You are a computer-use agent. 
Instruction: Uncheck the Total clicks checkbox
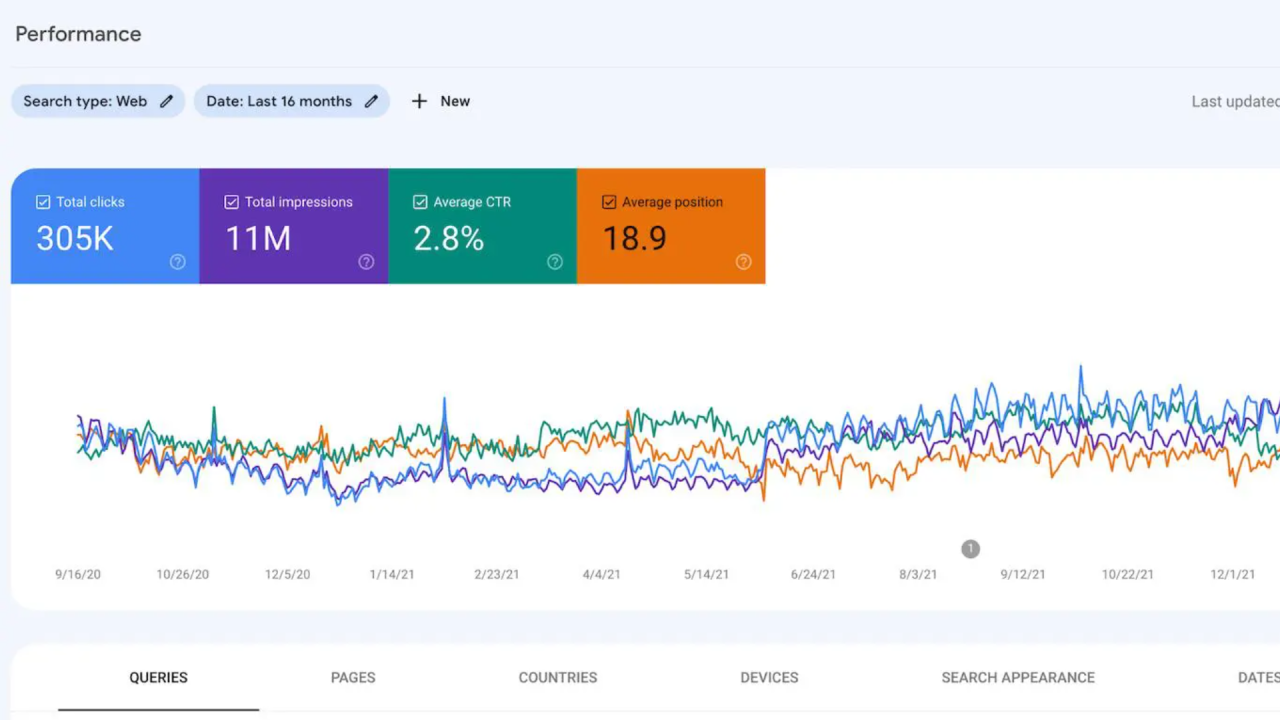pos(43,202)
